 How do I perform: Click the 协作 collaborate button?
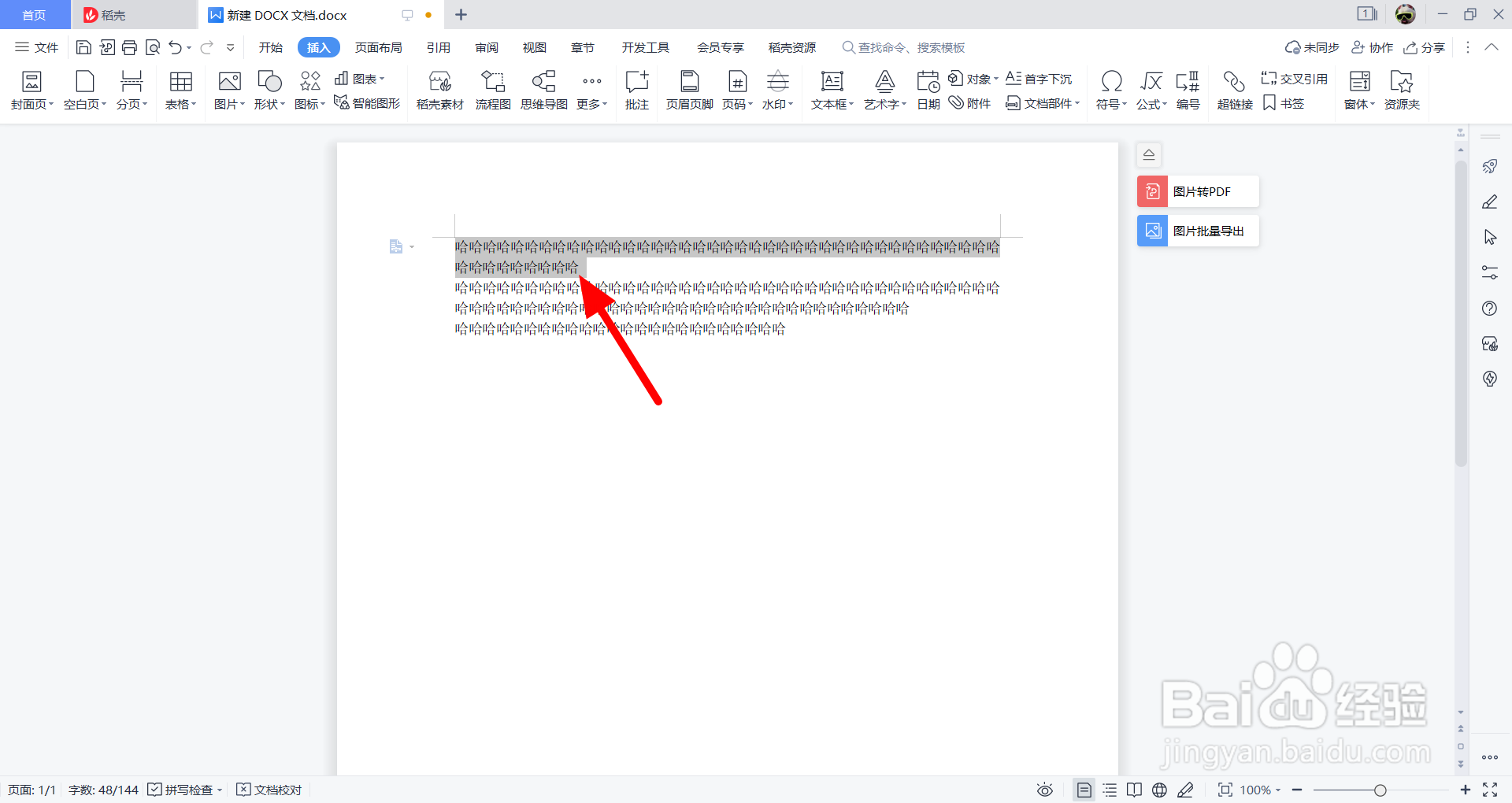pos(1373,47)
